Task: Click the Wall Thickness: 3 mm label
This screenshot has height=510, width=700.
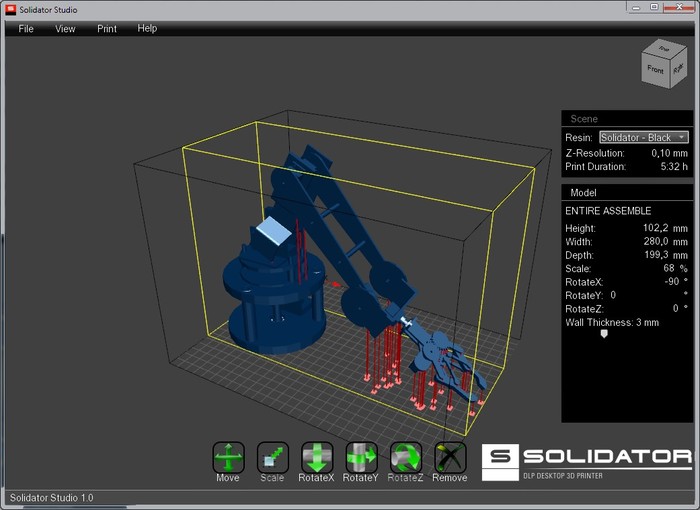Action: tap(612, 322)
